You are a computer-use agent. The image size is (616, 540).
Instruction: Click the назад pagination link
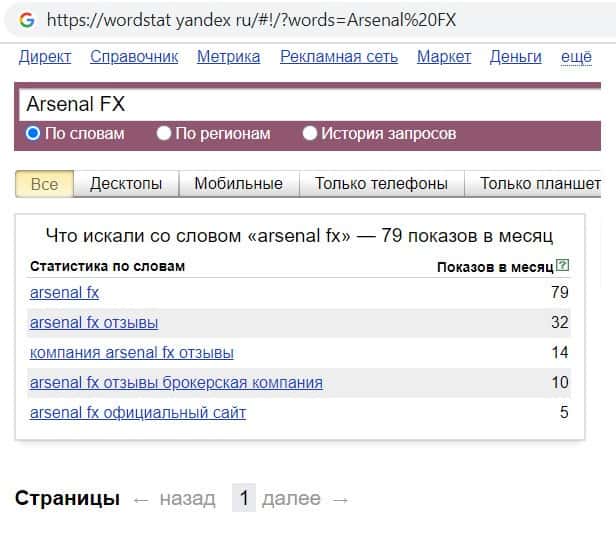(x=187, y=498)
